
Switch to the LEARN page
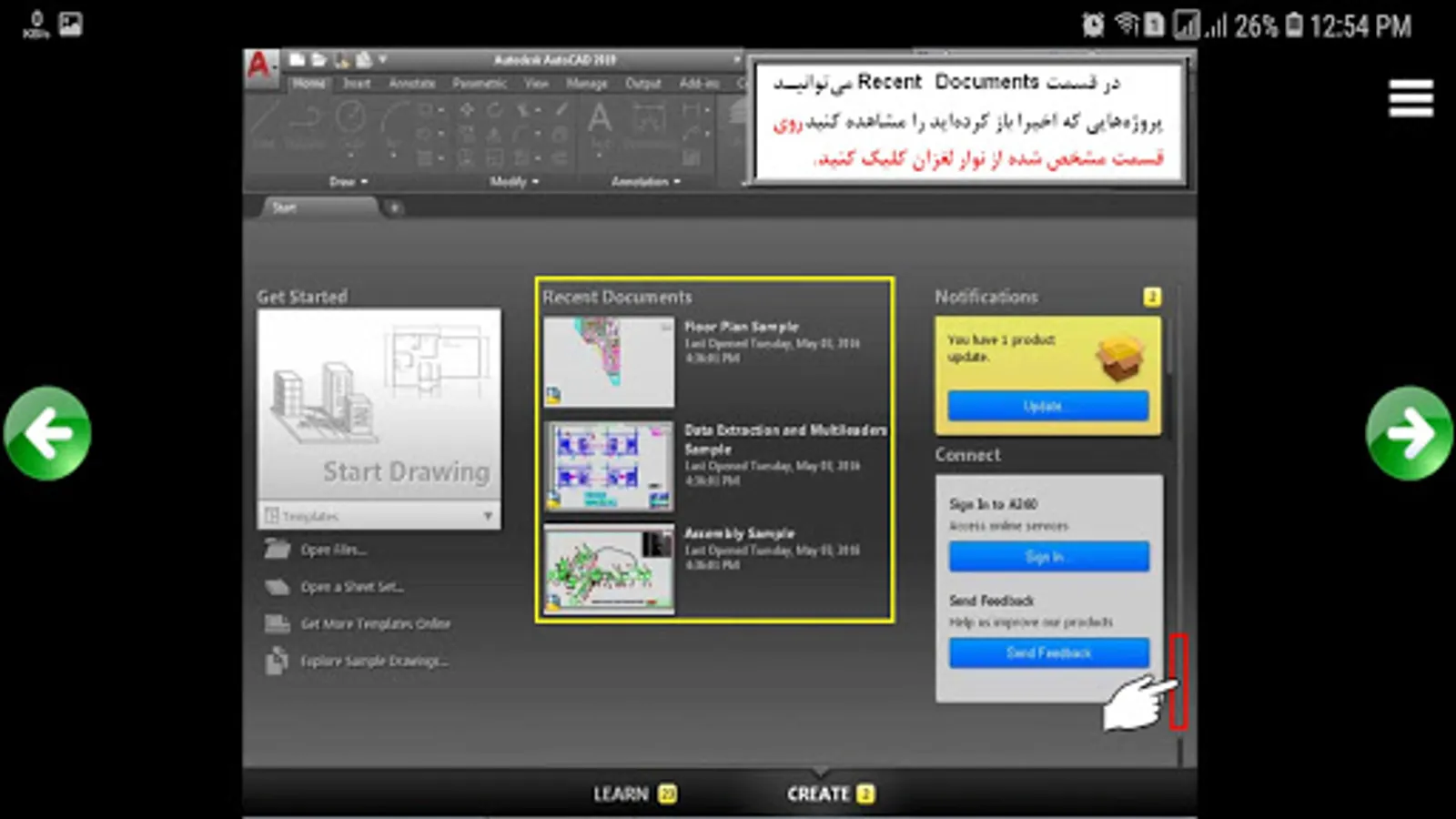pos(634,794)
